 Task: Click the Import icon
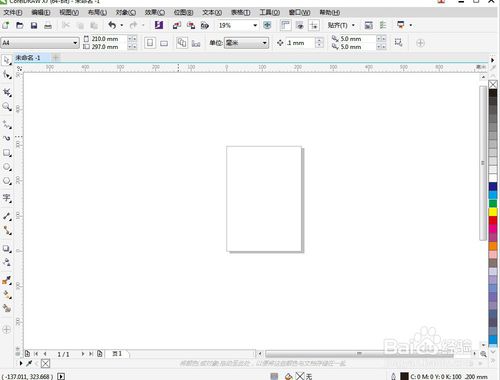pyautogui.click(x=177, y=25)
